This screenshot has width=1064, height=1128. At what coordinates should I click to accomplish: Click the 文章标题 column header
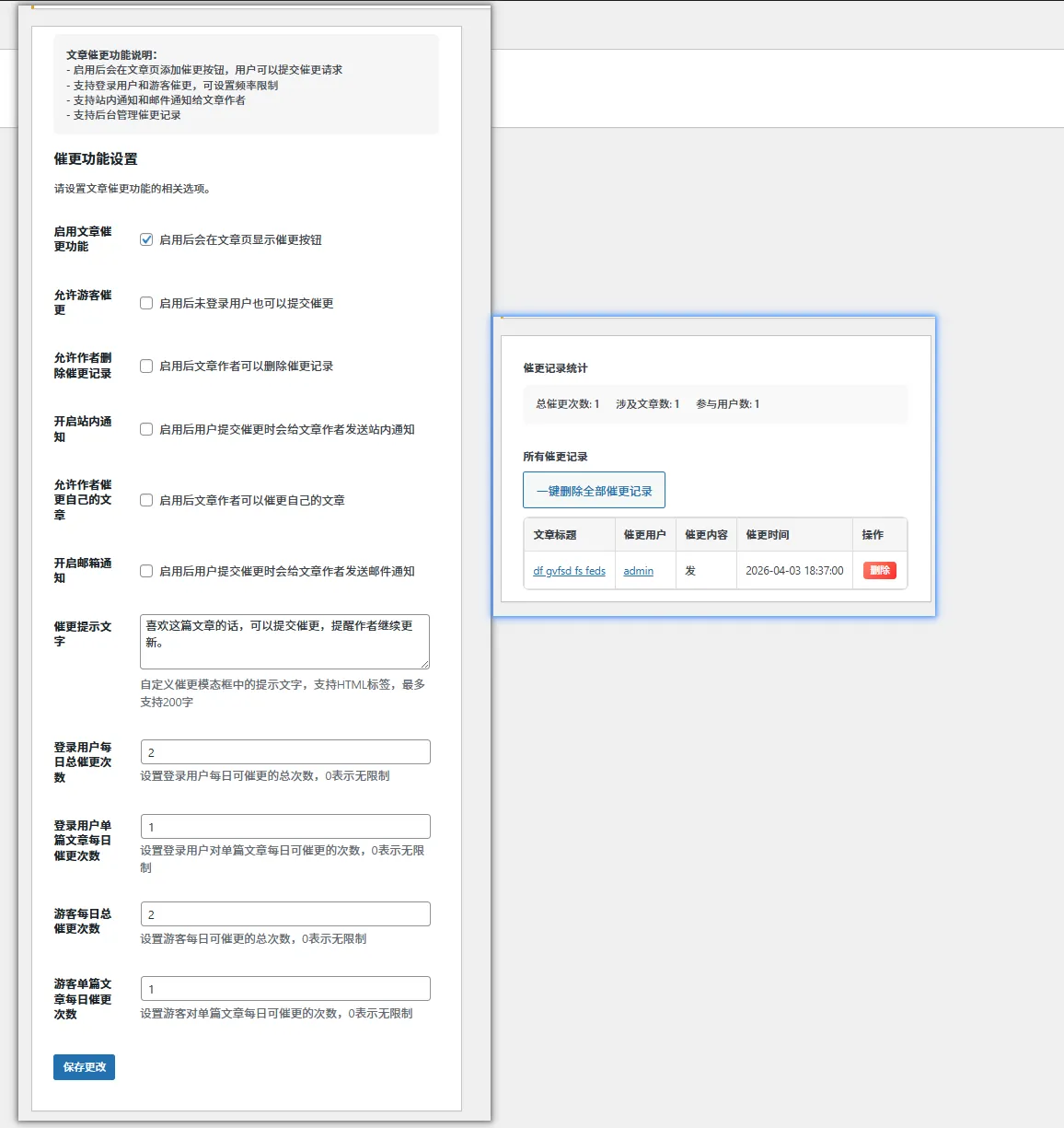pyautogui.click(x=556, y=534)
